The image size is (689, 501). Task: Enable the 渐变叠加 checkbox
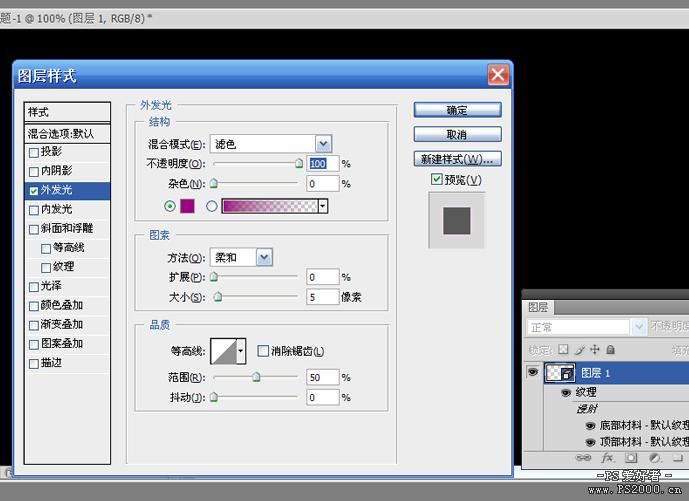33,325
